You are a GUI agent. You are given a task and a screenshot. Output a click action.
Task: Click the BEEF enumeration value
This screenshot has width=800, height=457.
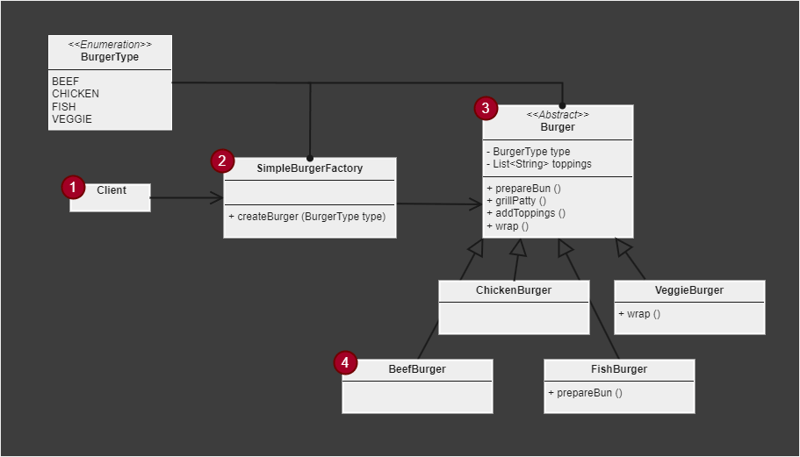(x=65, y=81)
